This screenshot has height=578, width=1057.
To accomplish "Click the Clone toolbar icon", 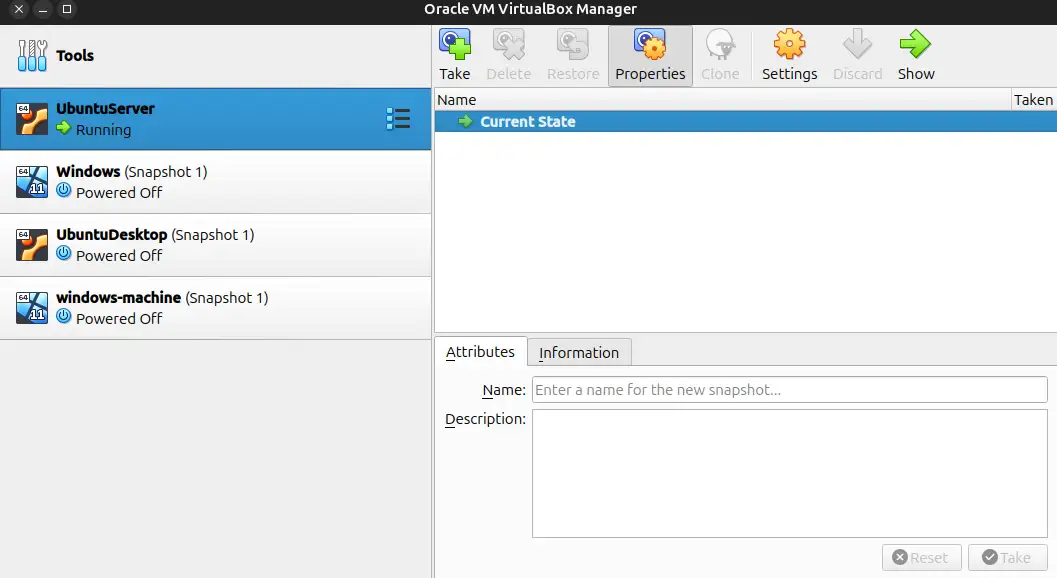I will click(720, 45).
